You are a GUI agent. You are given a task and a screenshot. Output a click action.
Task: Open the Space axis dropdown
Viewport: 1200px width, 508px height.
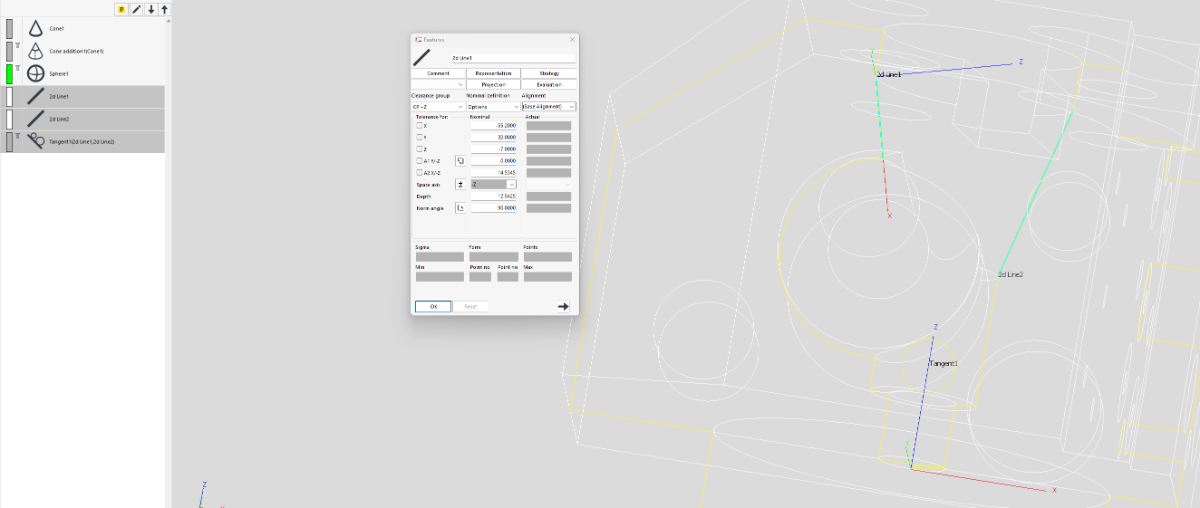(494, 184)
